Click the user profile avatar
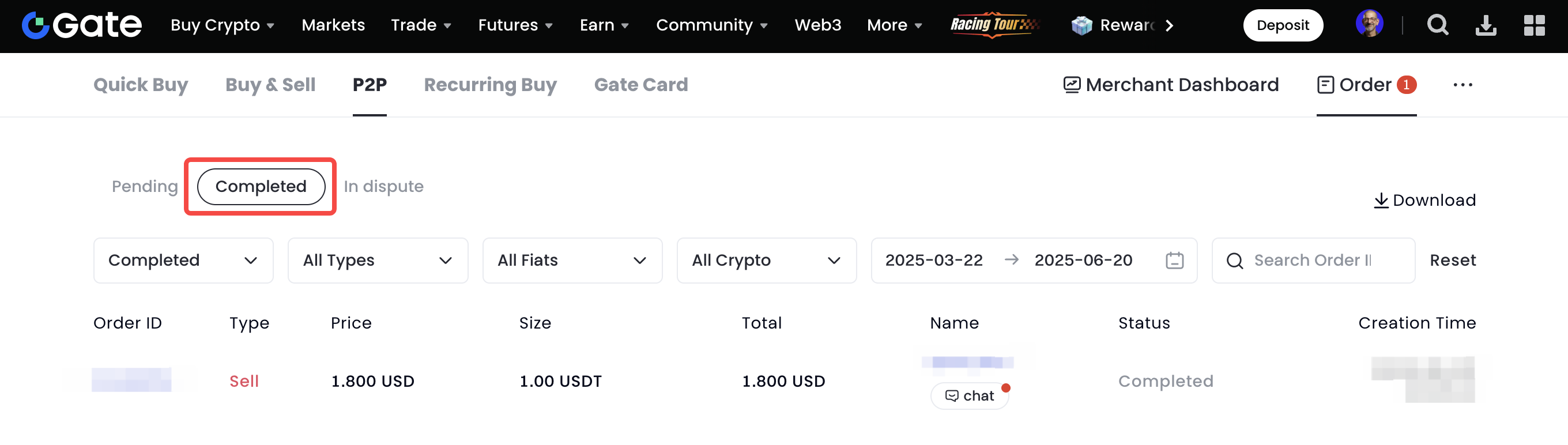This screenshot has height=445, width=1568. 1369,24
